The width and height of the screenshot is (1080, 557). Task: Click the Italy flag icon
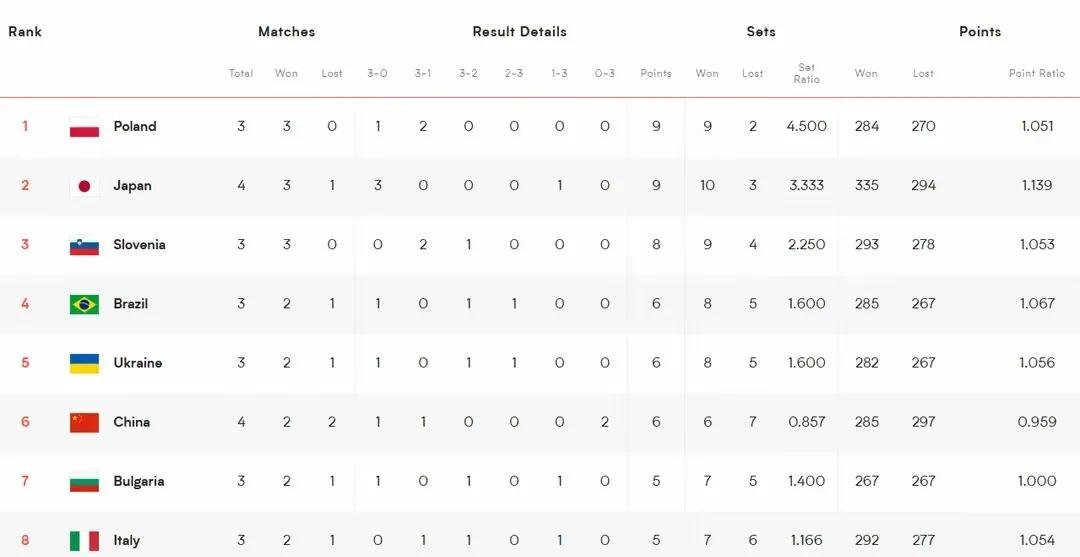(x=84, y=540)
